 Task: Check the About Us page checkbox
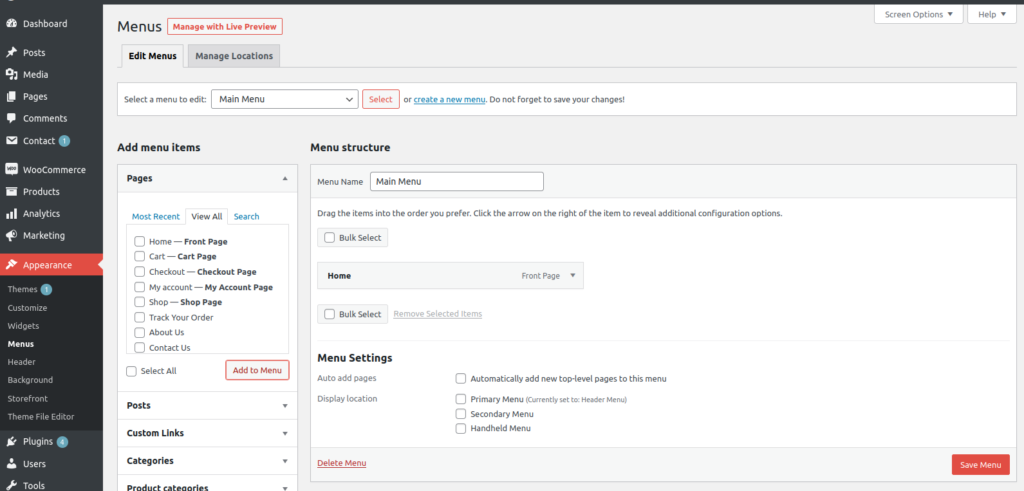click(x=140, y=332)
